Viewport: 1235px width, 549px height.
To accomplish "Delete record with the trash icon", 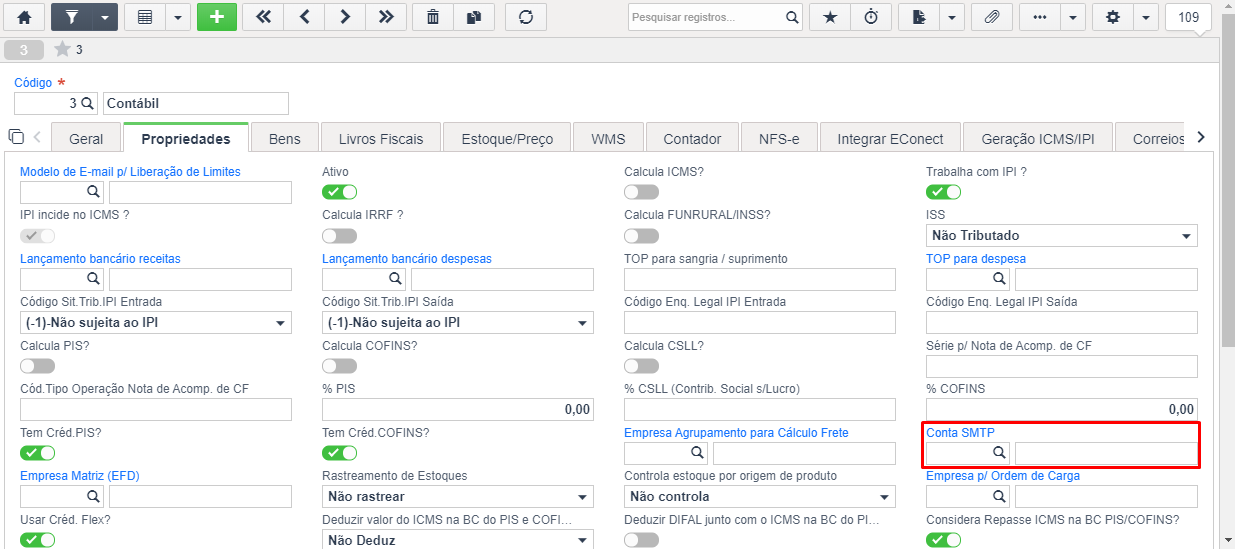I will click(x=433, y=17).
